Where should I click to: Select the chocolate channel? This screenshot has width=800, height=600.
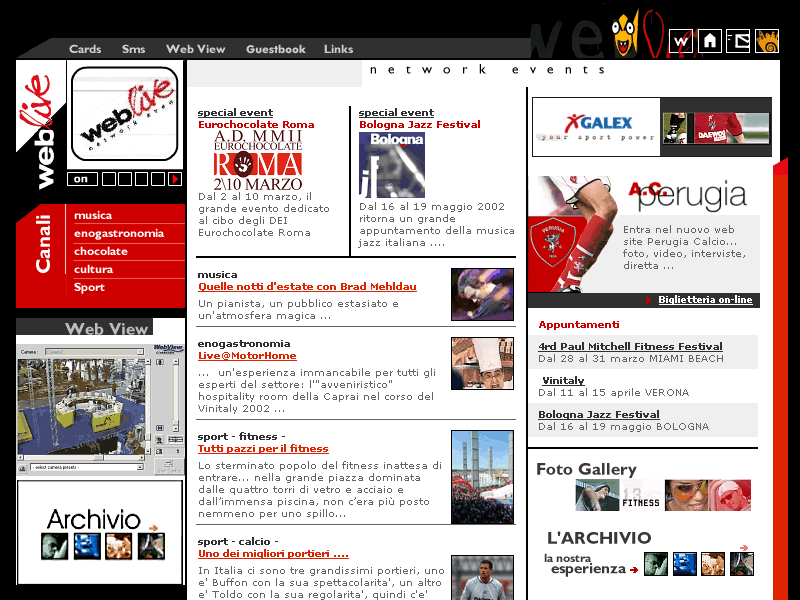[x=101, y=252]
